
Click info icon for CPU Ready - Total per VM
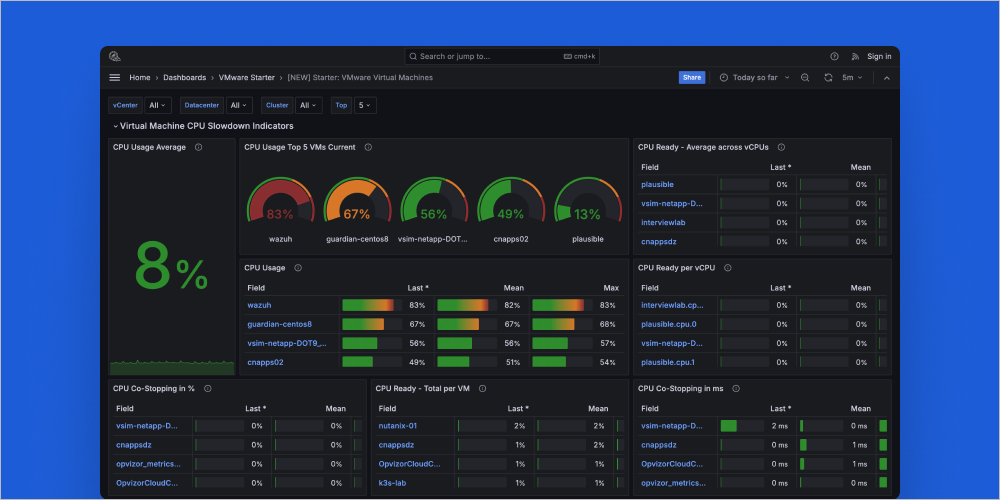point(483,388)
